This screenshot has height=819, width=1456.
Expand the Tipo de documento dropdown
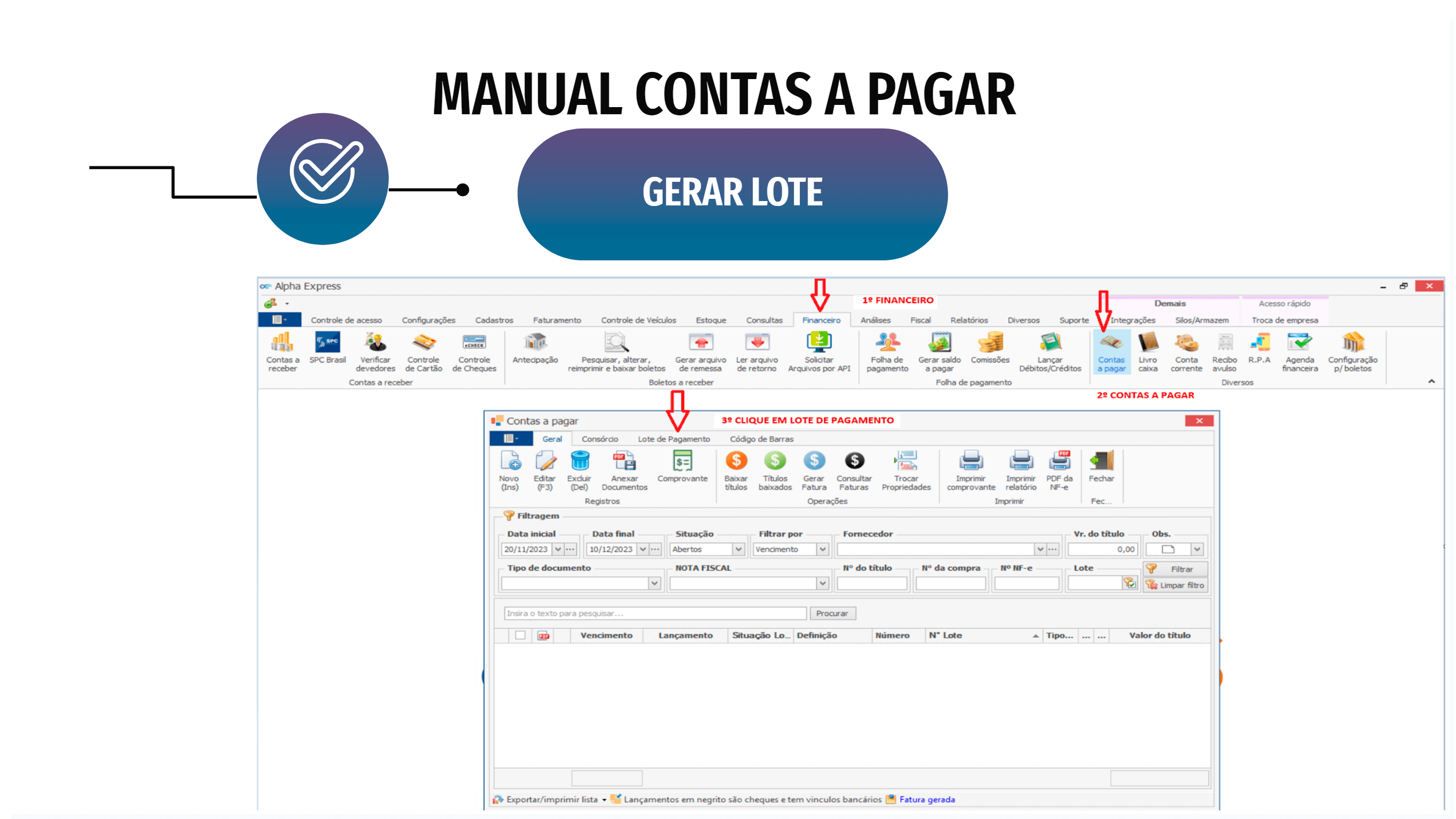(654, 583)
